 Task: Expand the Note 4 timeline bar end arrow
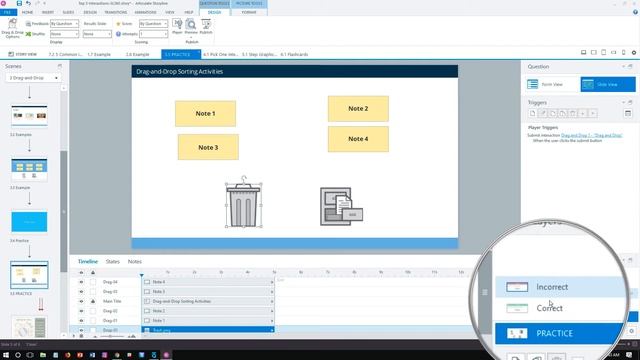click(x=271, y=282)
